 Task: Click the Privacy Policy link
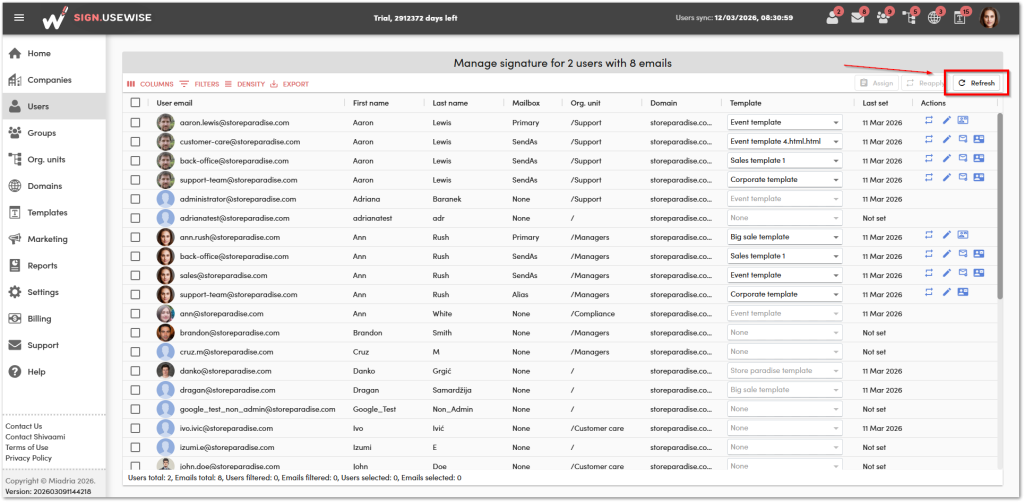(29, 458)
